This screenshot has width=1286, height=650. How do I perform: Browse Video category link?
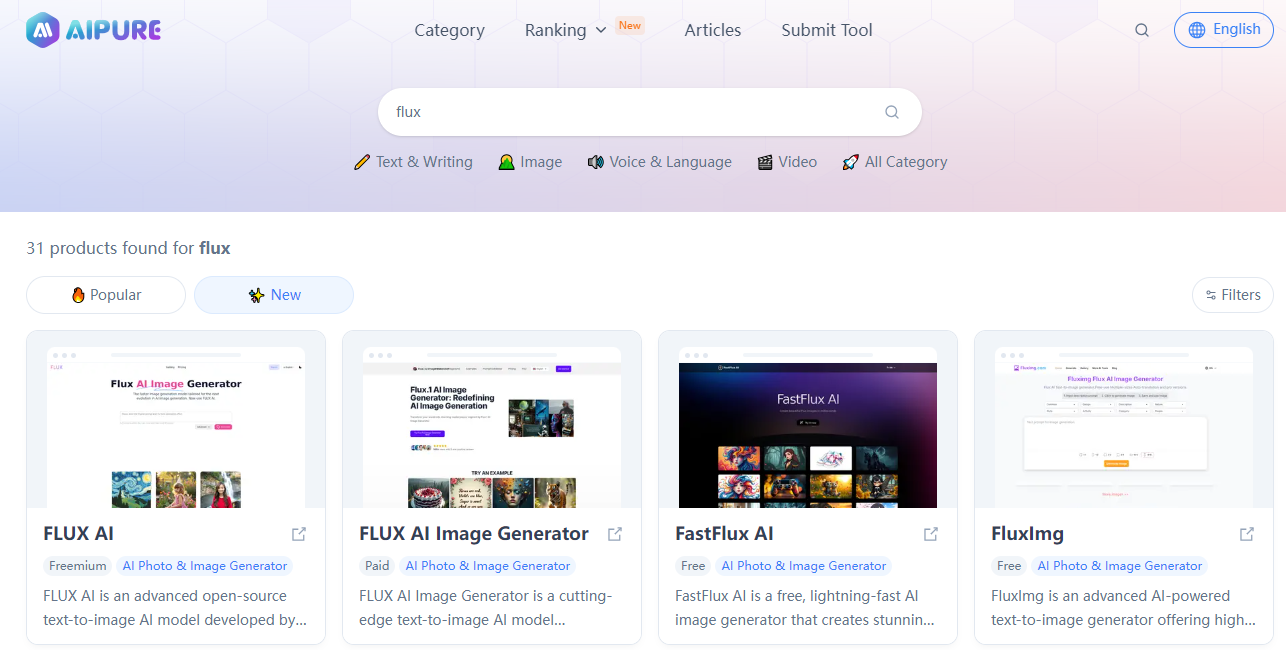(x=787, y=162)
